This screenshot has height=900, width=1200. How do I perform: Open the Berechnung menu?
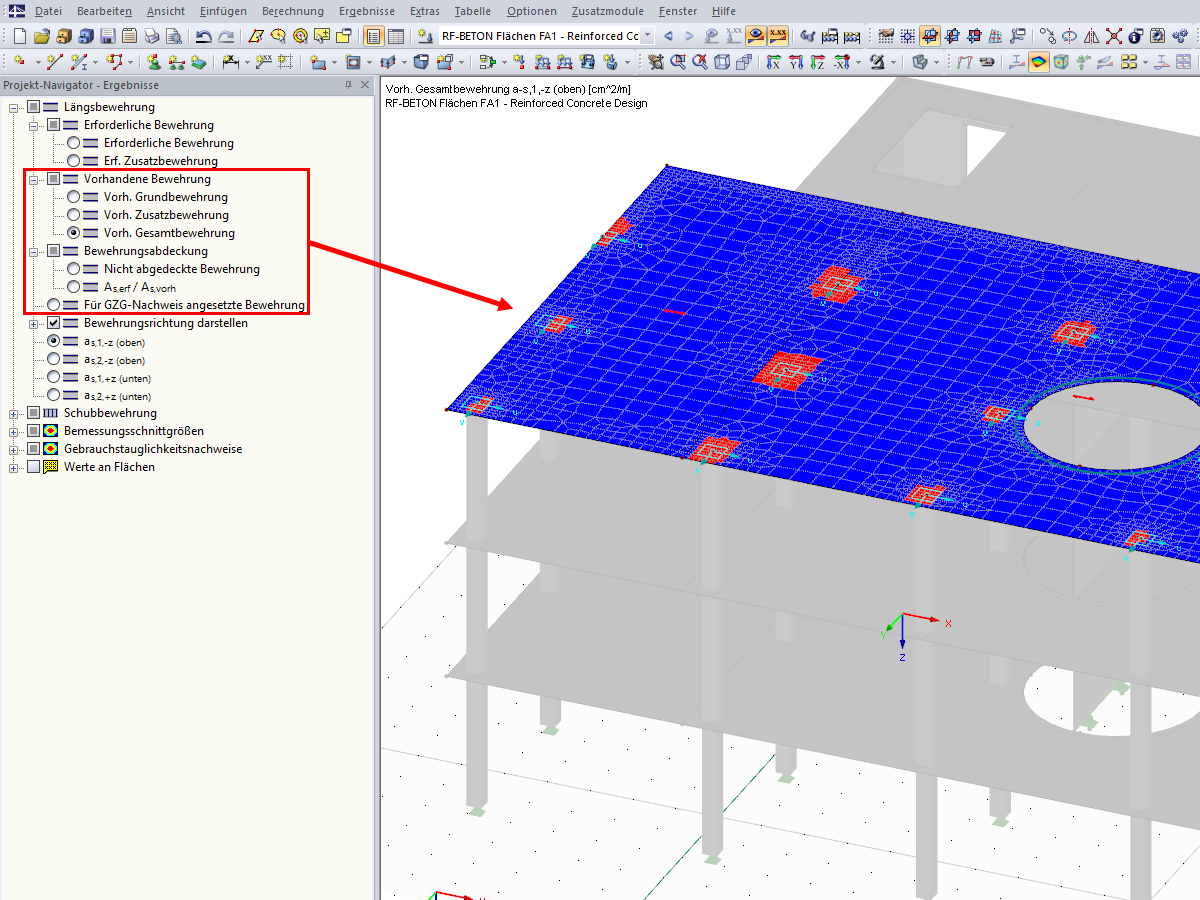click(293, 11)
